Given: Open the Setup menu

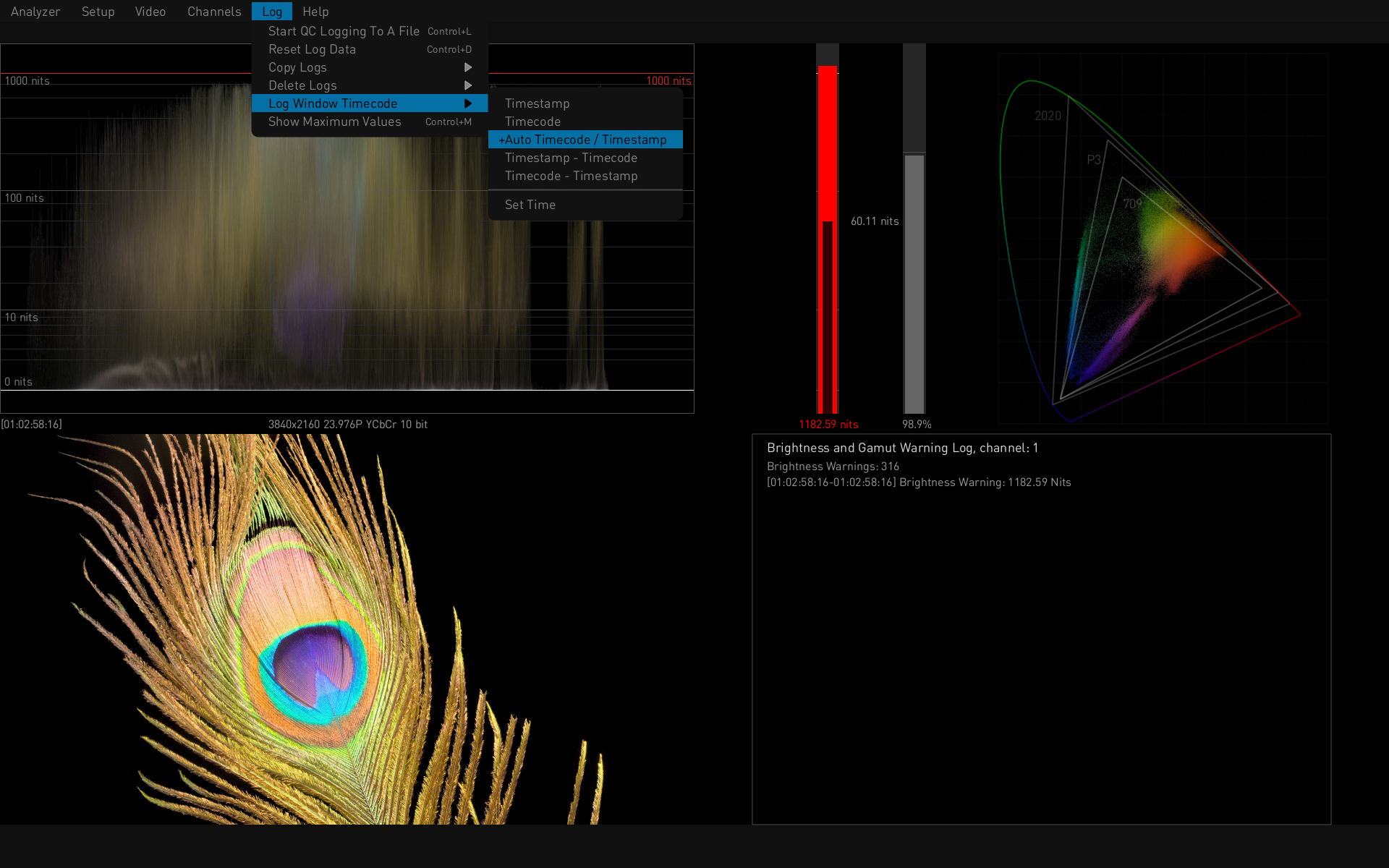Looking at the screenshot, I should [x=98, y=12].
